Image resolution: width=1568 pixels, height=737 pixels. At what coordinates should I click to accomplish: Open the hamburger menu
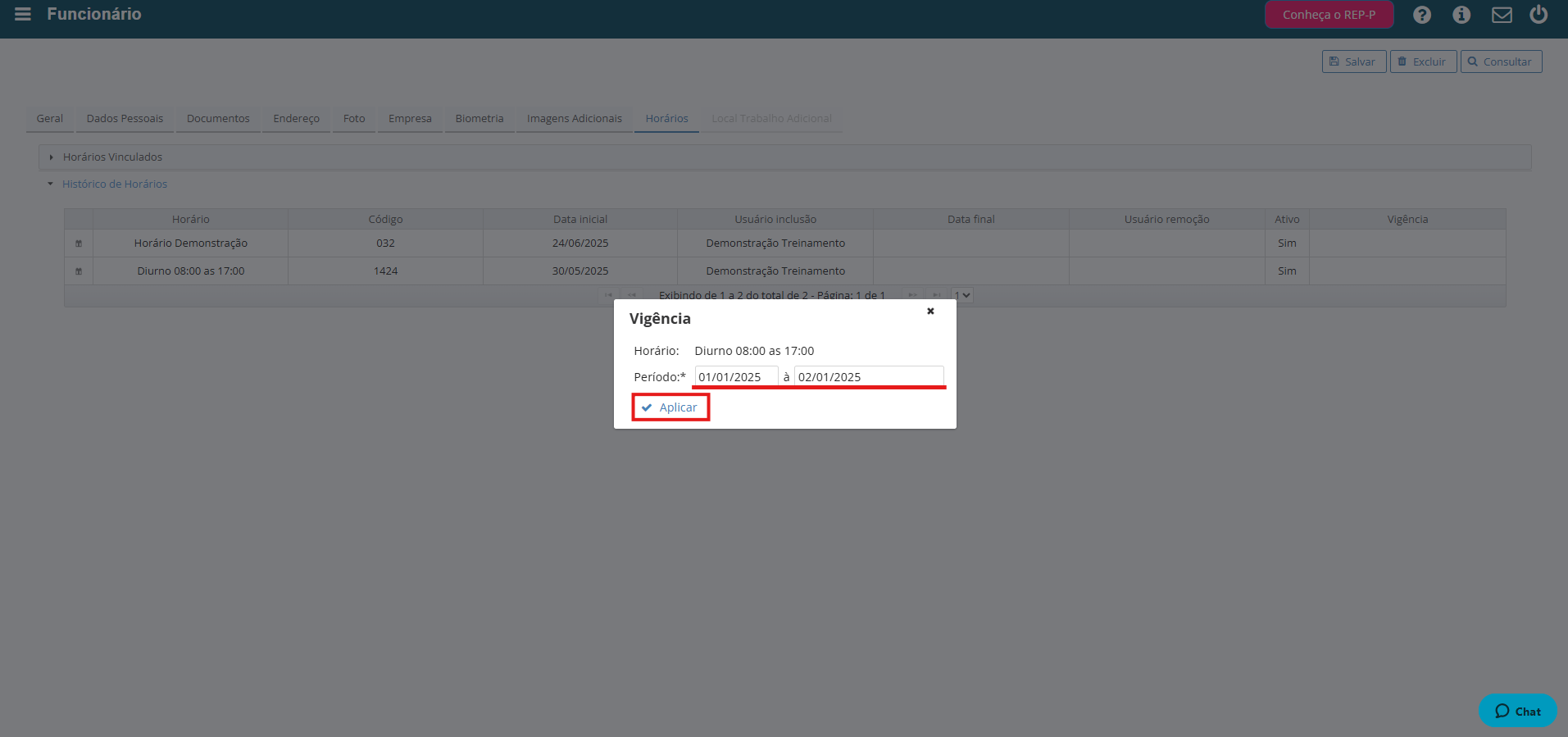(23, 14)
